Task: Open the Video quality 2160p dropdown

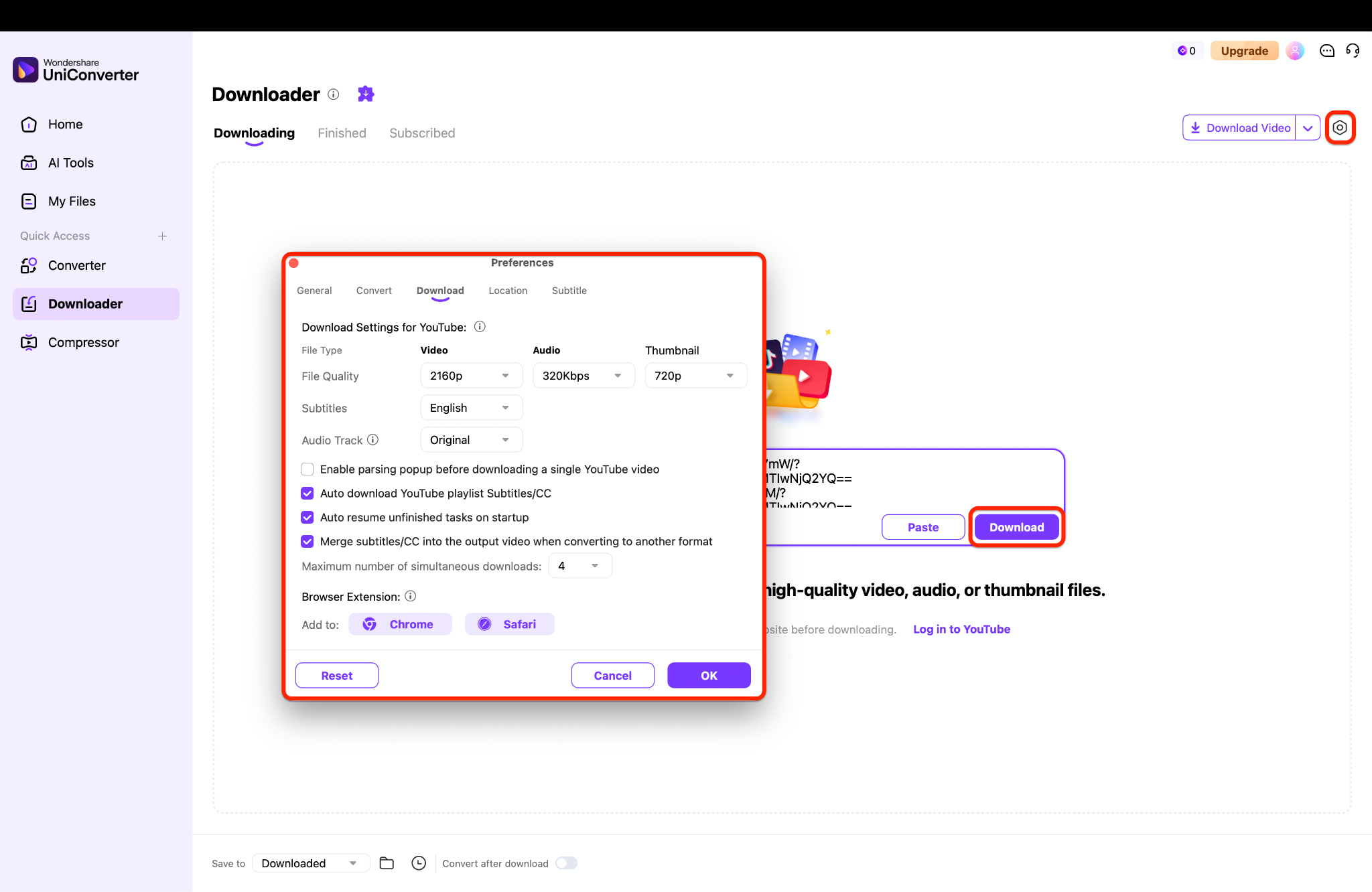Action: pos(471,376)
